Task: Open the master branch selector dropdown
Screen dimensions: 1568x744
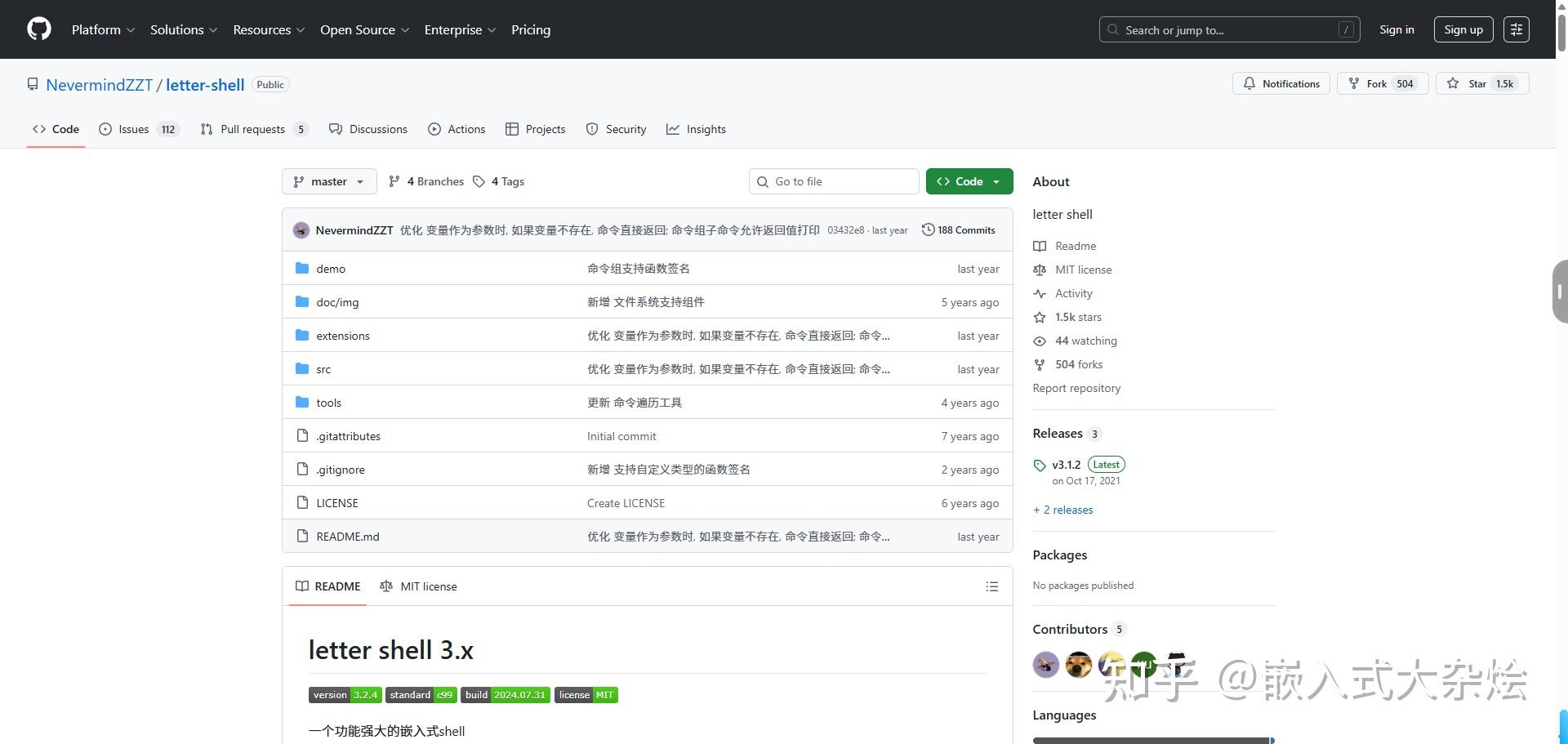Action: (329, 181)
